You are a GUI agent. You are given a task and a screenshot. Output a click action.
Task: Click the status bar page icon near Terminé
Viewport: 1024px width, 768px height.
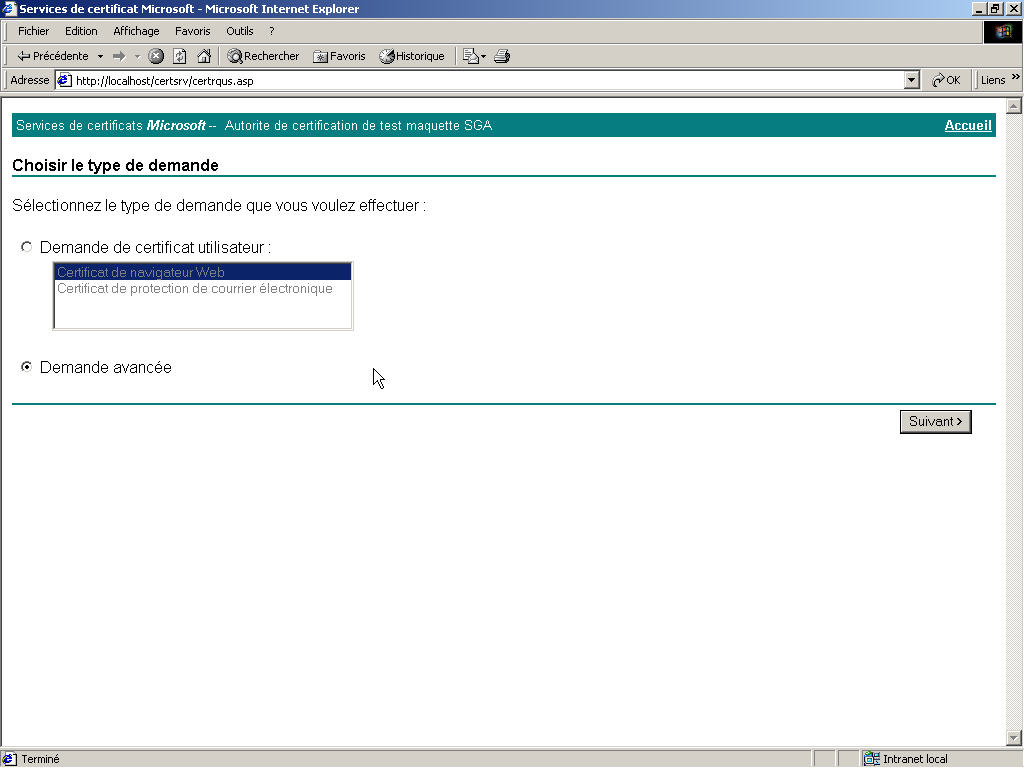pyautogui.click(x=9, y=759)
